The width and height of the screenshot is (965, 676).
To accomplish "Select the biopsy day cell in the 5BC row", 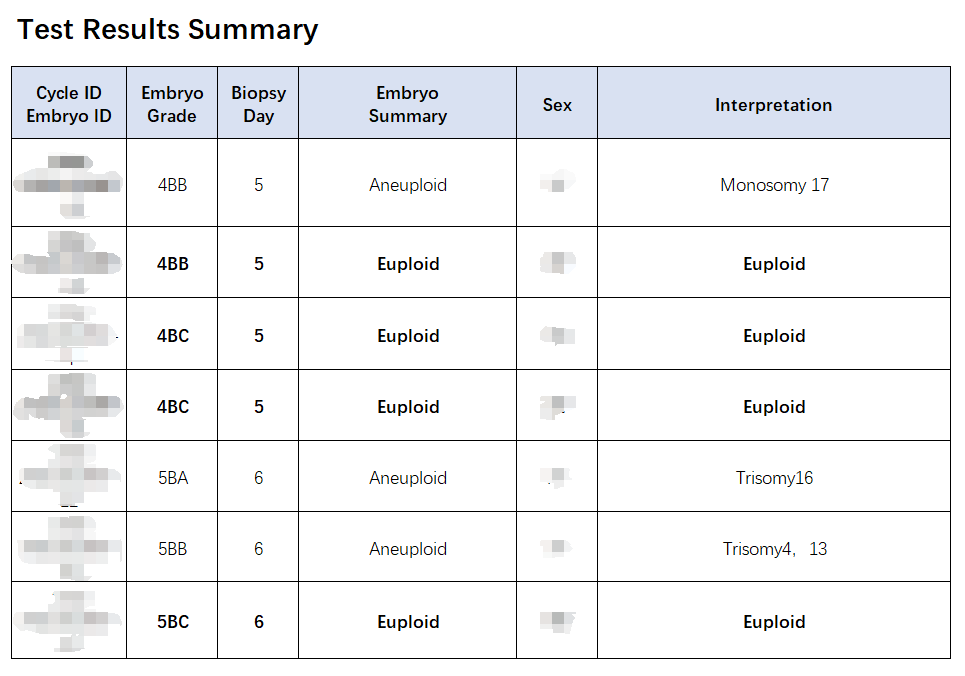I will click(x=258, y=622).
